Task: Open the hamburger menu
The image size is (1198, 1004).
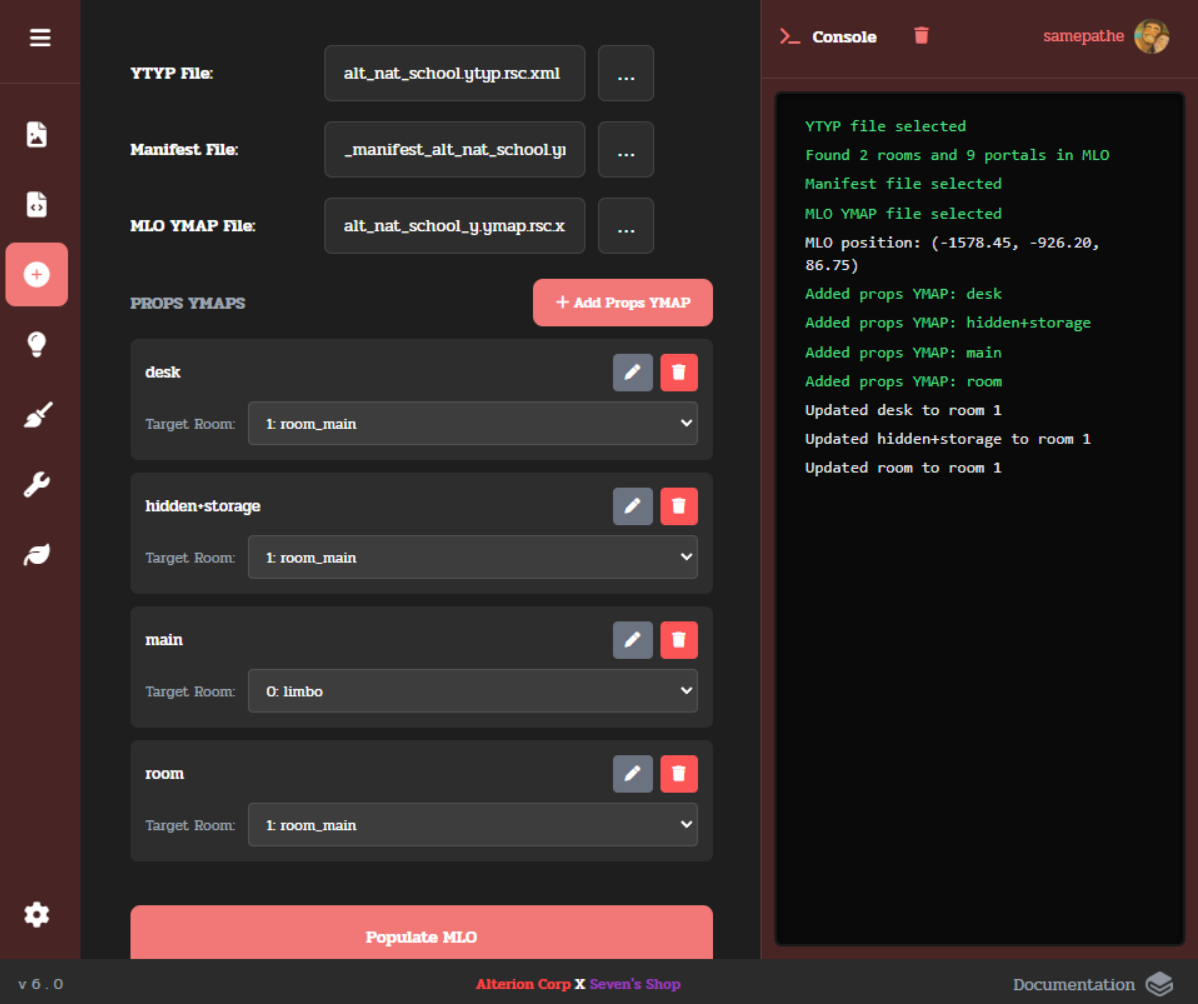Action: tap(40, 38)
